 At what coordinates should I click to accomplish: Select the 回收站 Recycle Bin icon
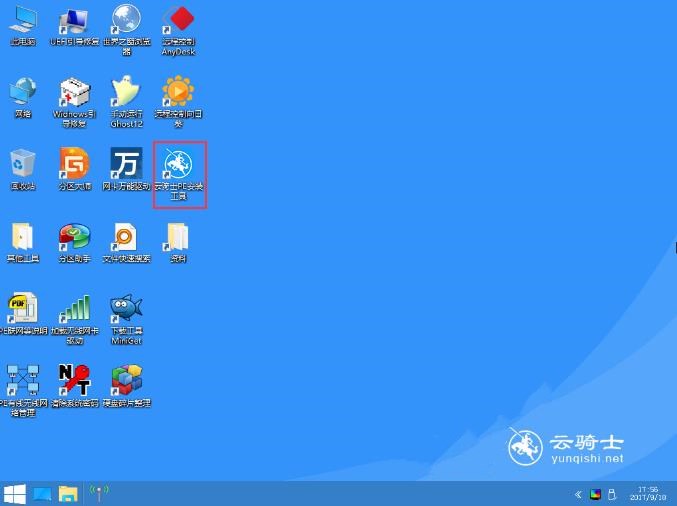23,170
